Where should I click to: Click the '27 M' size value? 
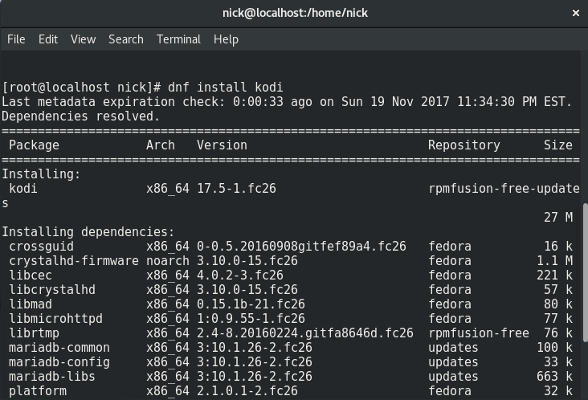(558, 217)
